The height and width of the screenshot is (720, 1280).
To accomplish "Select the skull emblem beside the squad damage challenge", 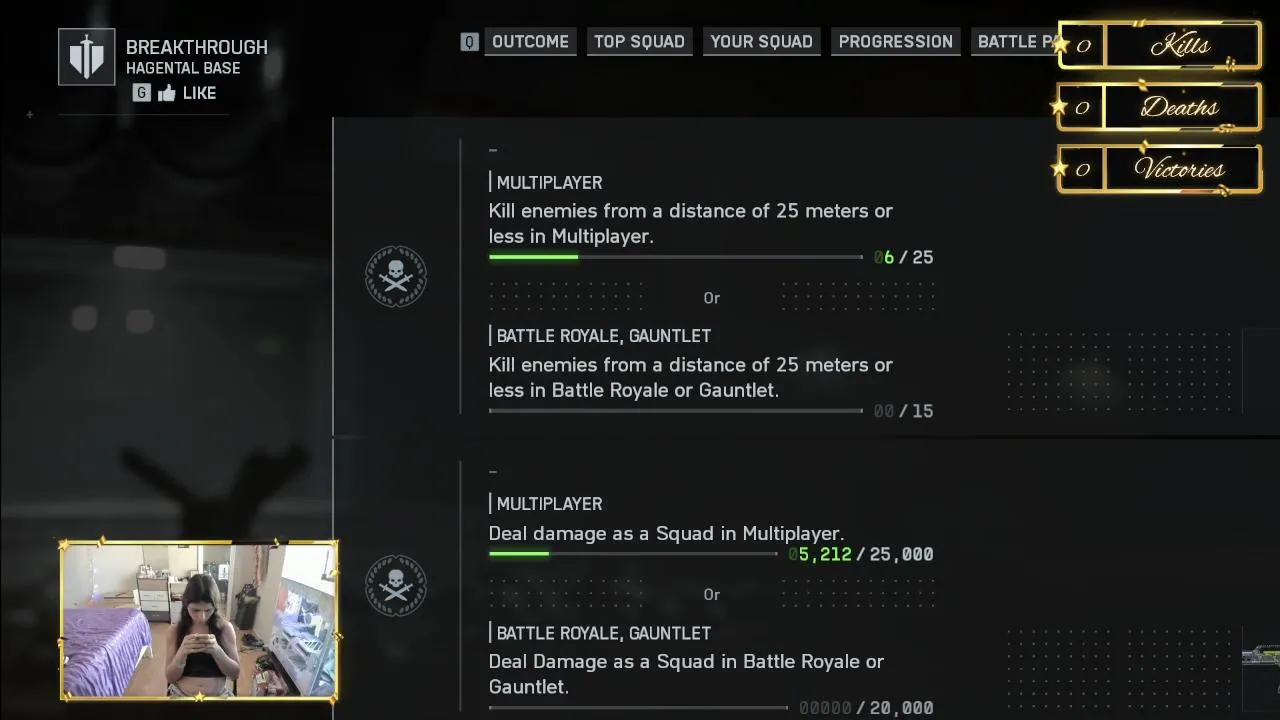I will [396, 585].
